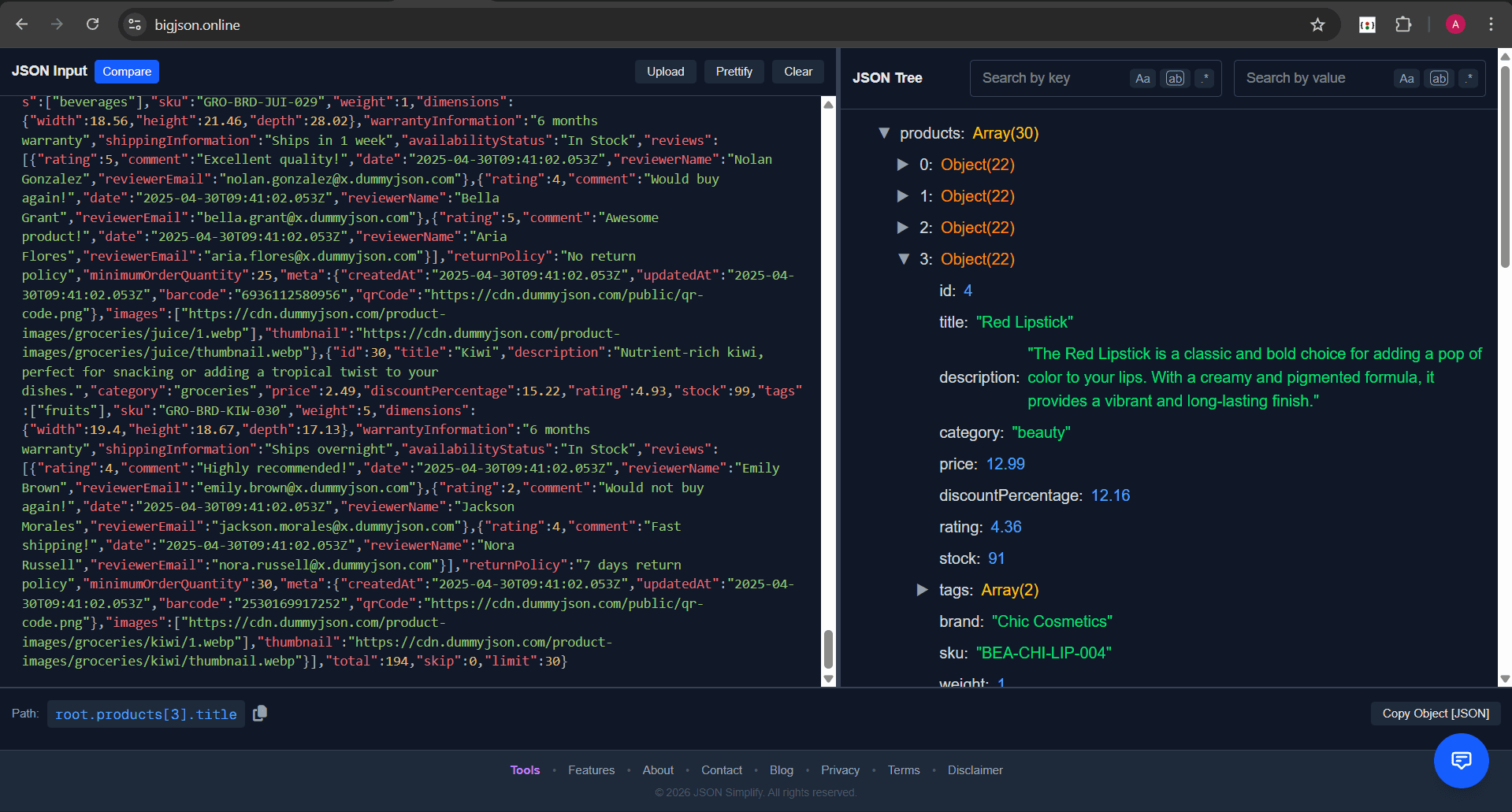1512x812 pixels.
Task: Collapse the products Array(30) node
Action: (x=884, y=133)
